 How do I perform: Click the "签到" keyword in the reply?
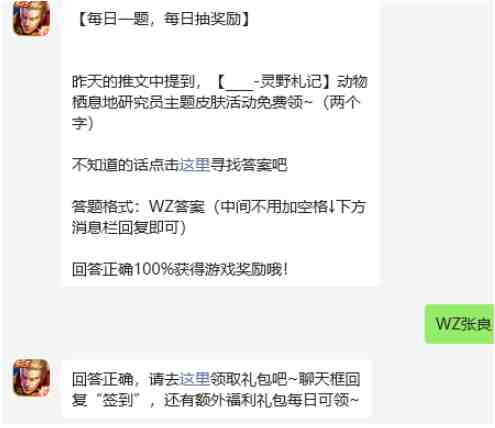pos(118,400)
